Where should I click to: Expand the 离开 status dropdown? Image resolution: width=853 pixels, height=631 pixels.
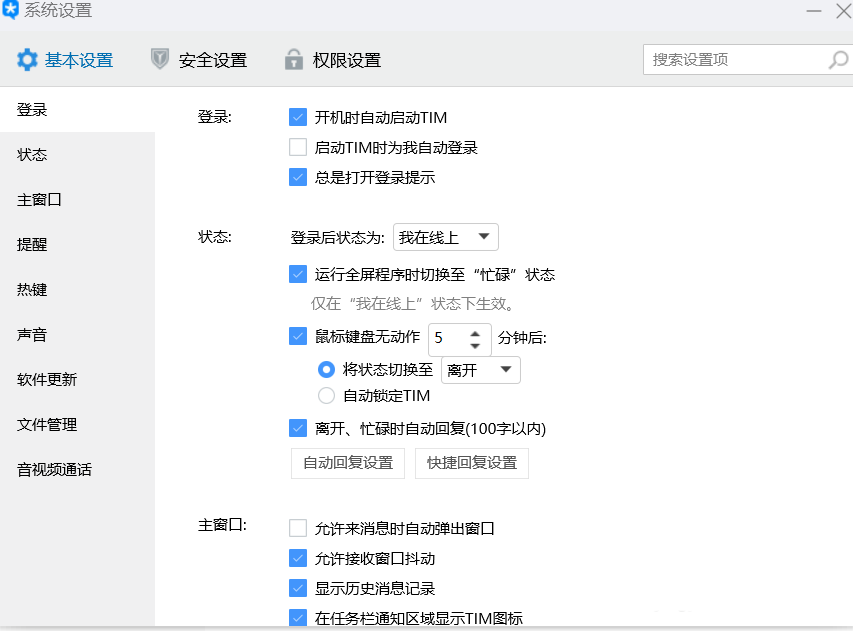tap(481, 370)
